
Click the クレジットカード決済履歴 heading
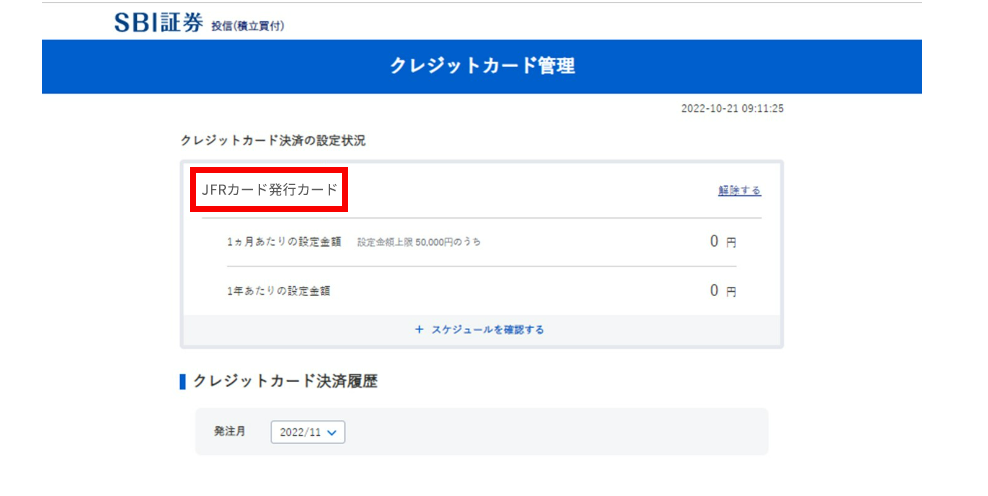[x=285, y=381]
